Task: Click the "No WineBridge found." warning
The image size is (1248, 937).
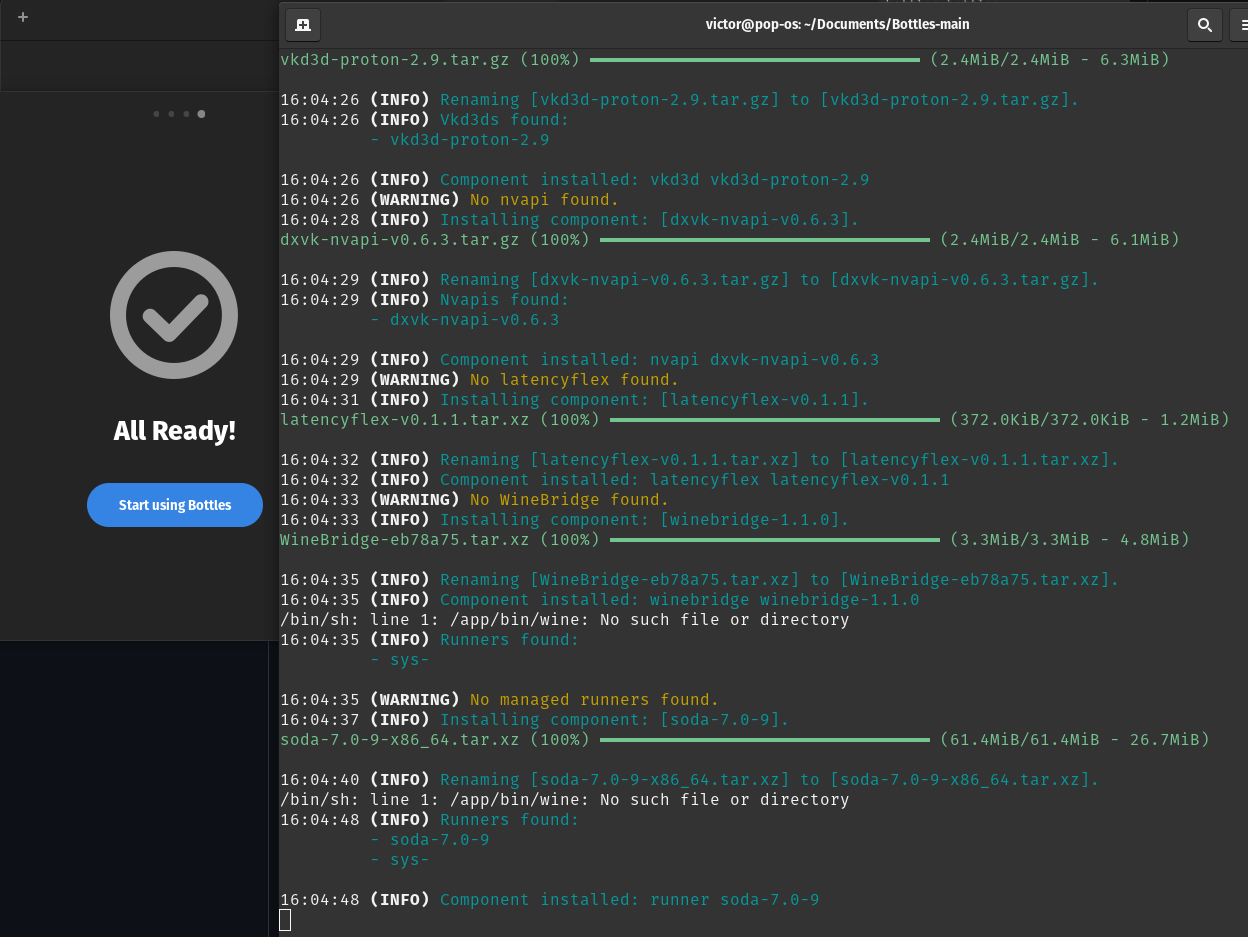Action: click(570, 500)
